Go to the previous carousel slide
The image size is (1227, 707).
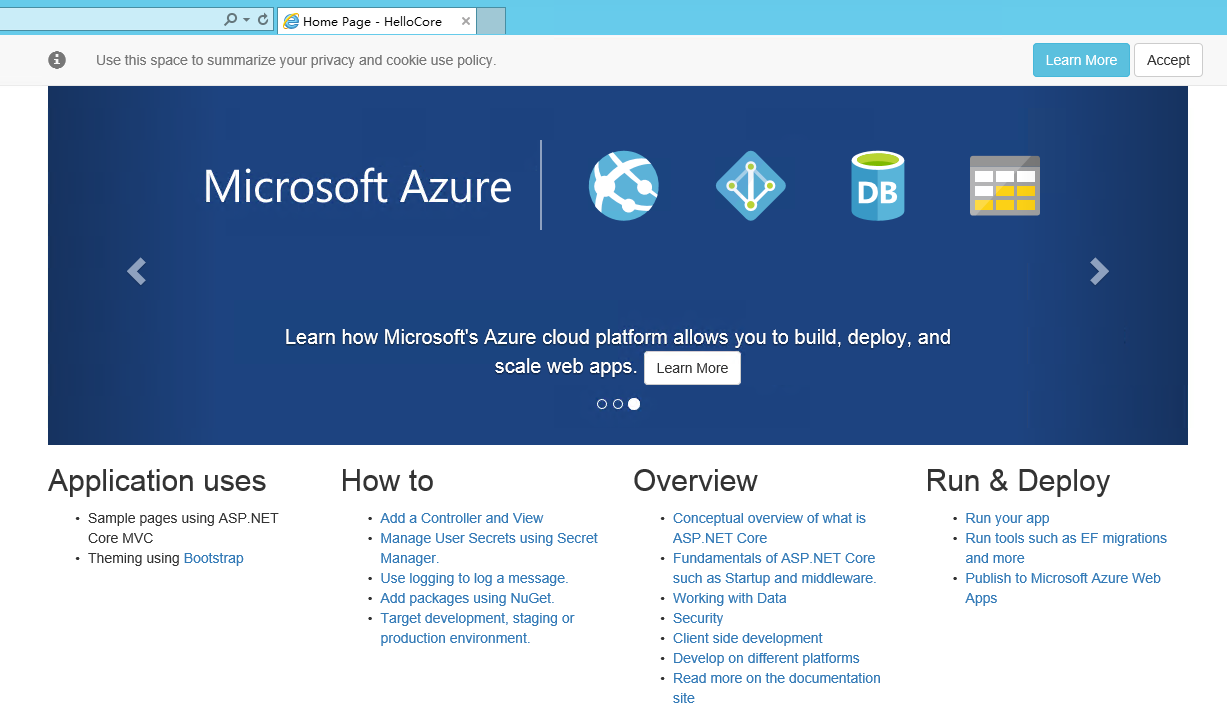136,271
